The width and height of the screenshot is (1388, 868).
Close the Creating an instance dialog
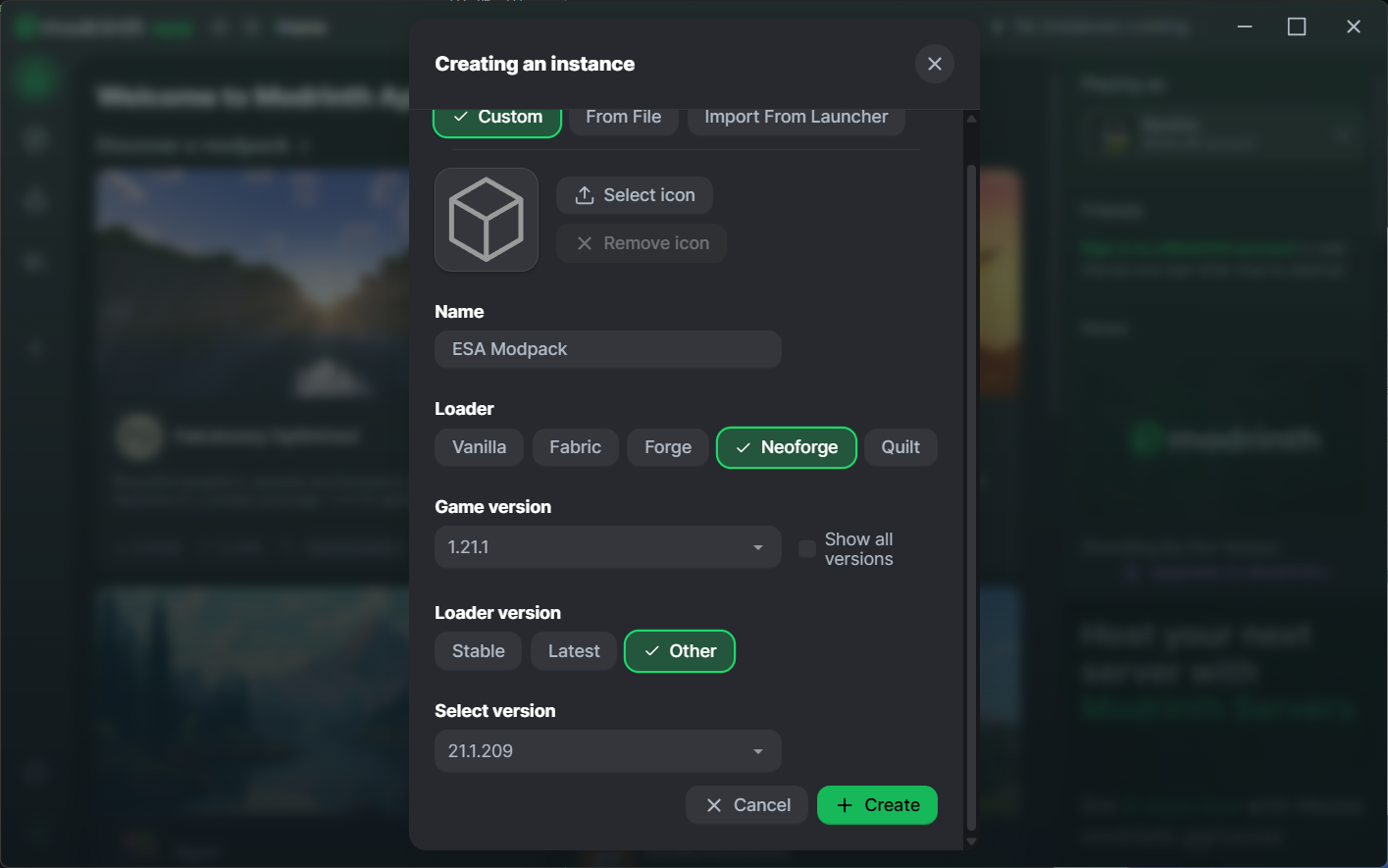coord(934,64)
